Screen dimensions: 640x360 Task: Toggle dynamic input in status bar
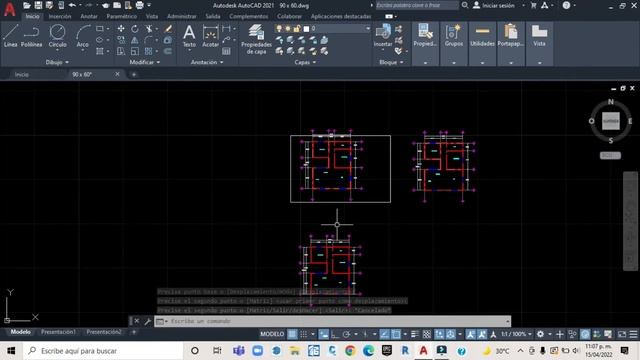(323, 334)
